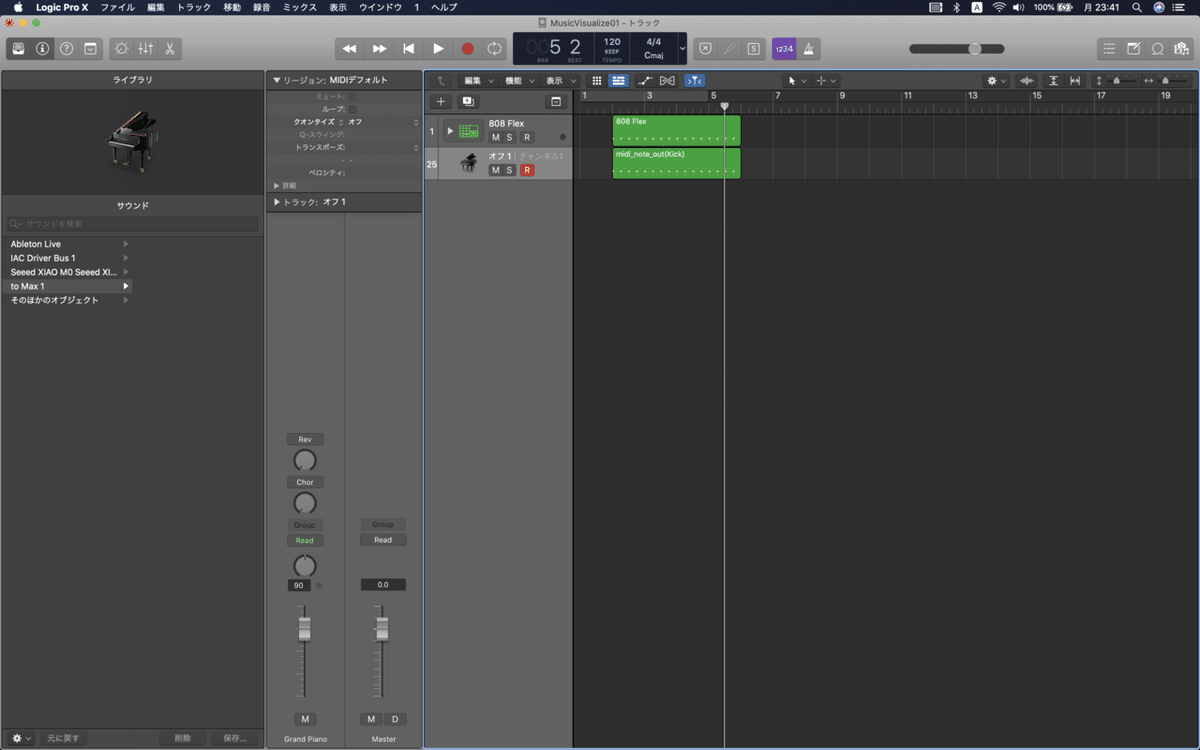The height and width of the screenshot is (750, 1200).
Task: Click the grid edit view icon
Action: pyautogui.click(x=597, y=80)
